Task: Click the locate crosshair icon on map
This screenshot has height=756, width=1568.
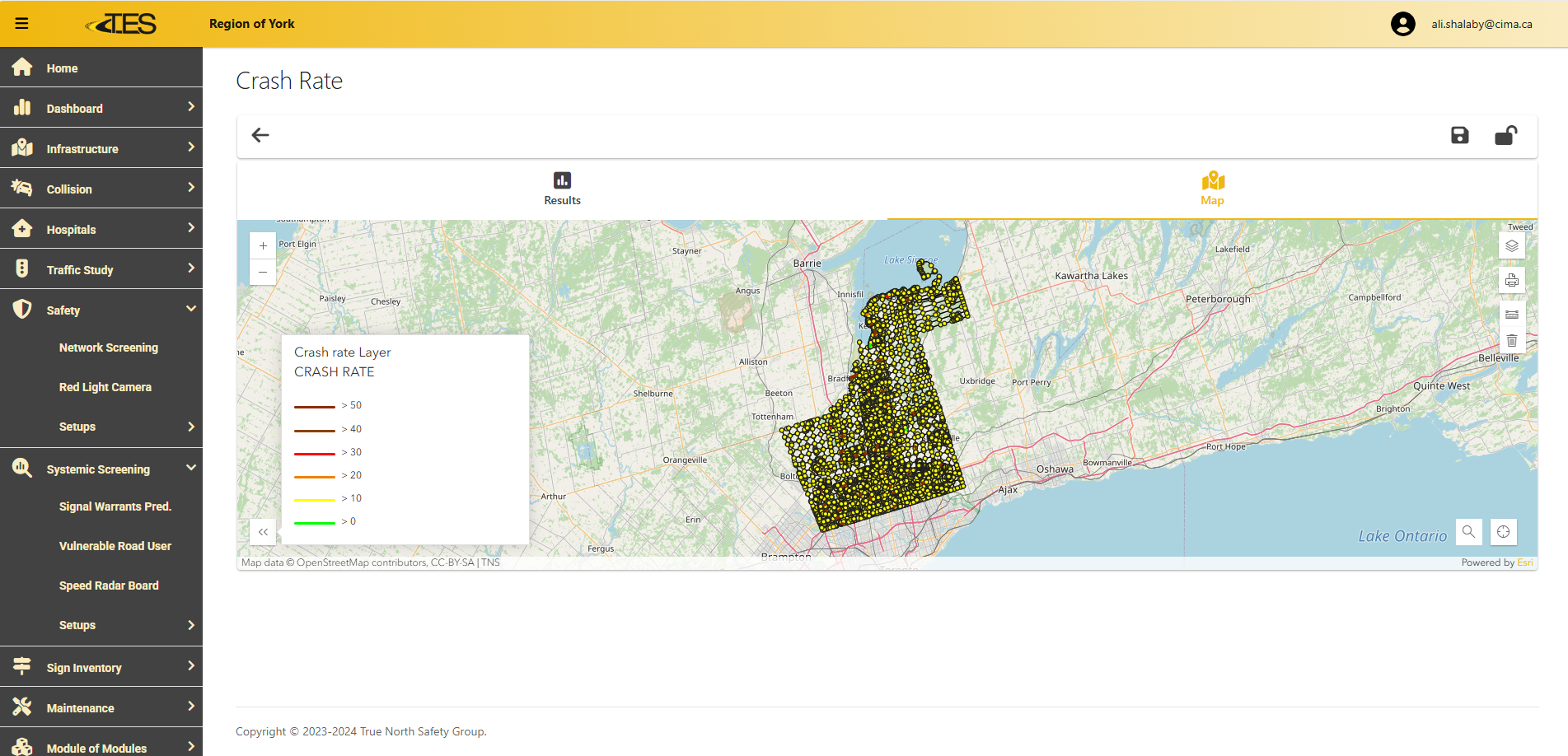Action: pos(1503,532)
